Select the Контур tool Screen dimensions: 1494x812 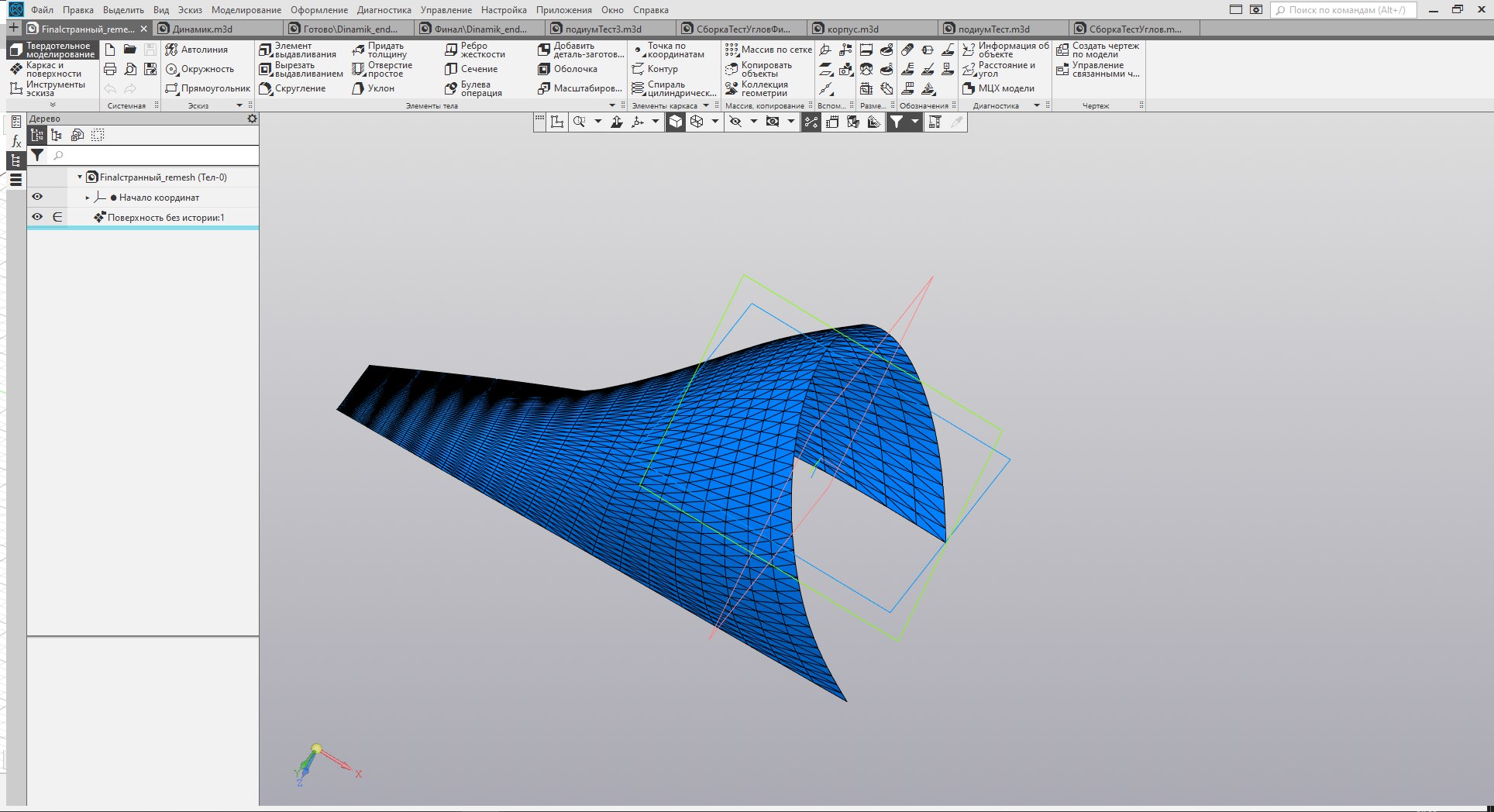tap(655, 69)
